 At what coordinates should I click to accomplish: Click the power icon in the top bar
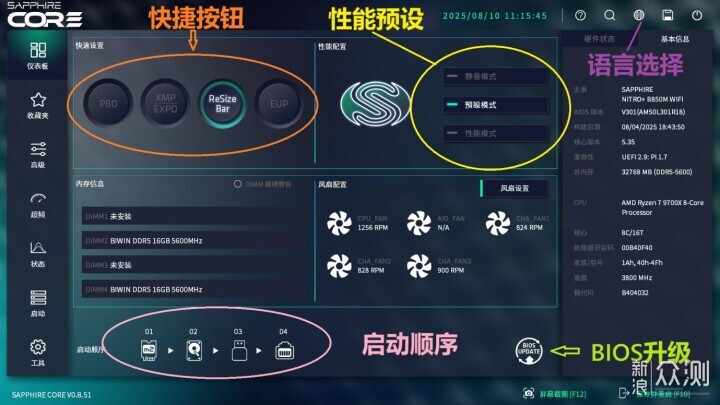(x=697, y=15)
